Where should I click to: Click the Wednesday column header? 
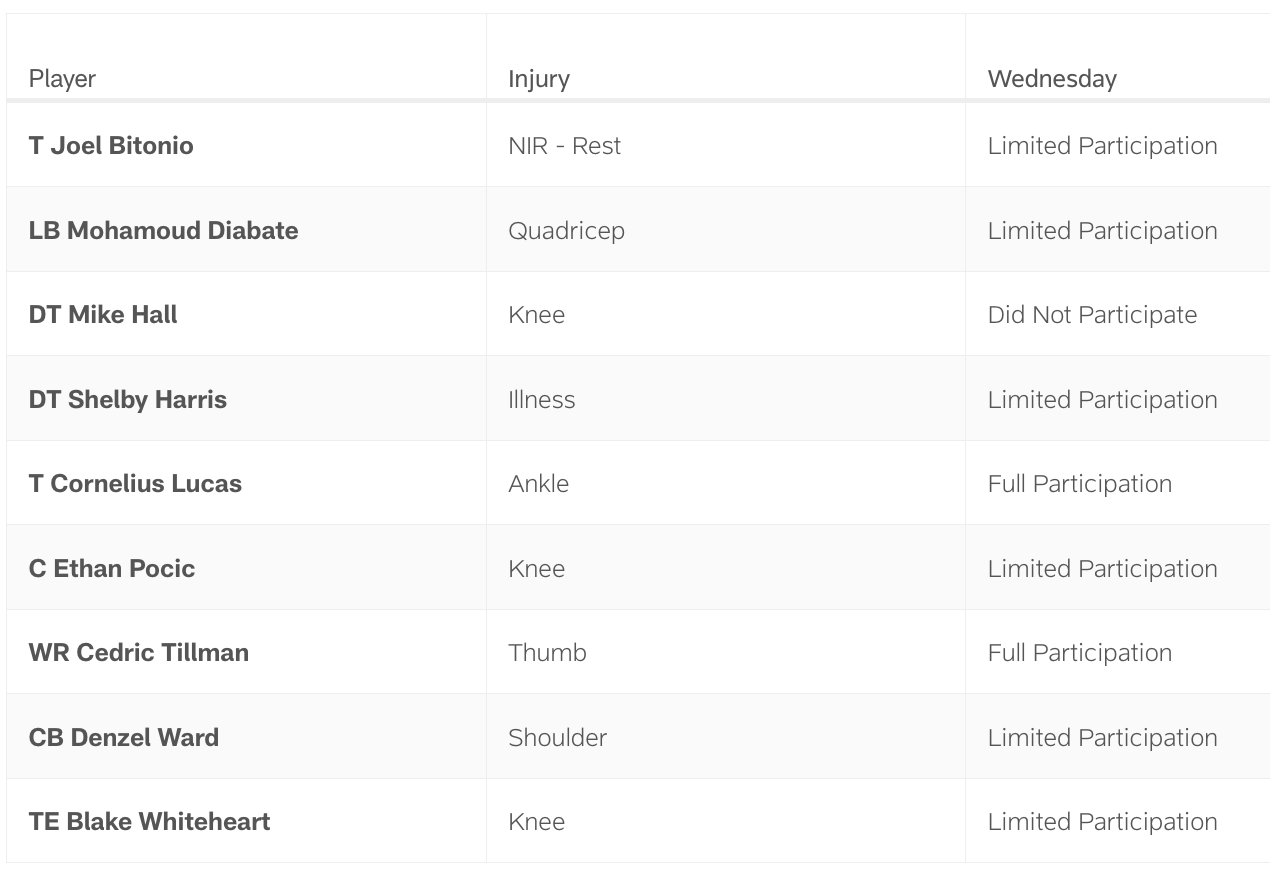pyautogui.click(x=1051, y=79)
